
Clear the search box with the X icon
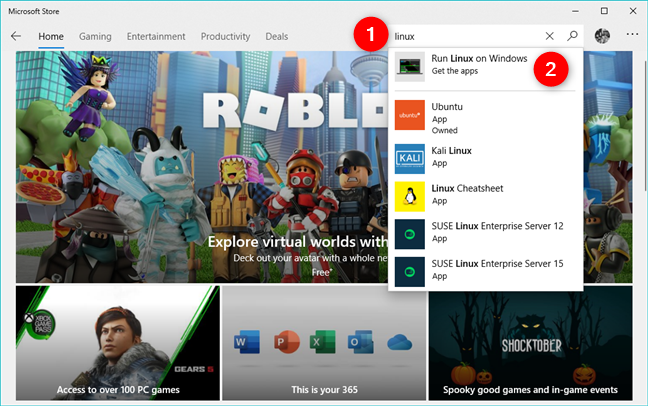tap(549, 36)
